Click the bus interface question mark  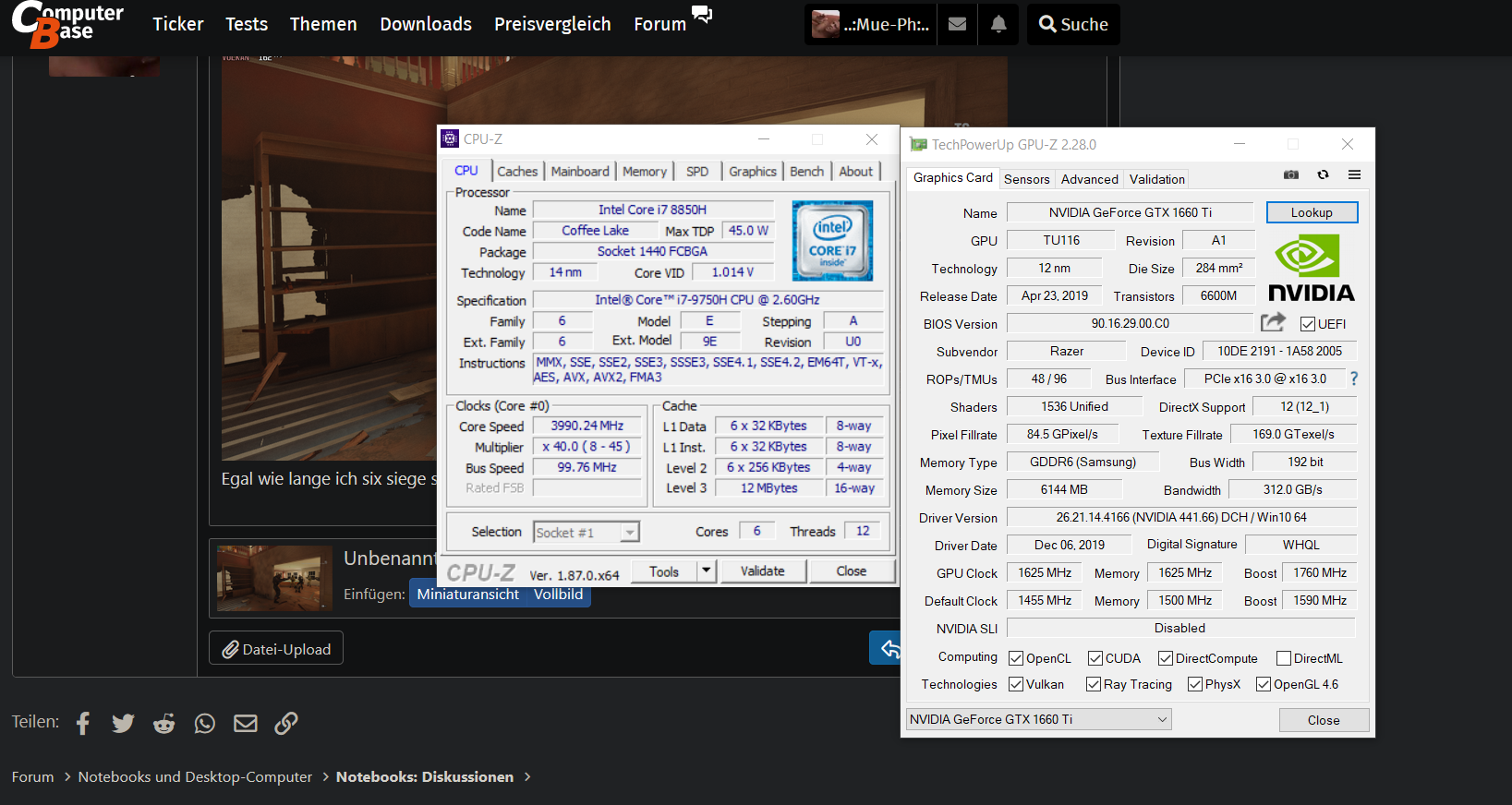[1354, 378]
